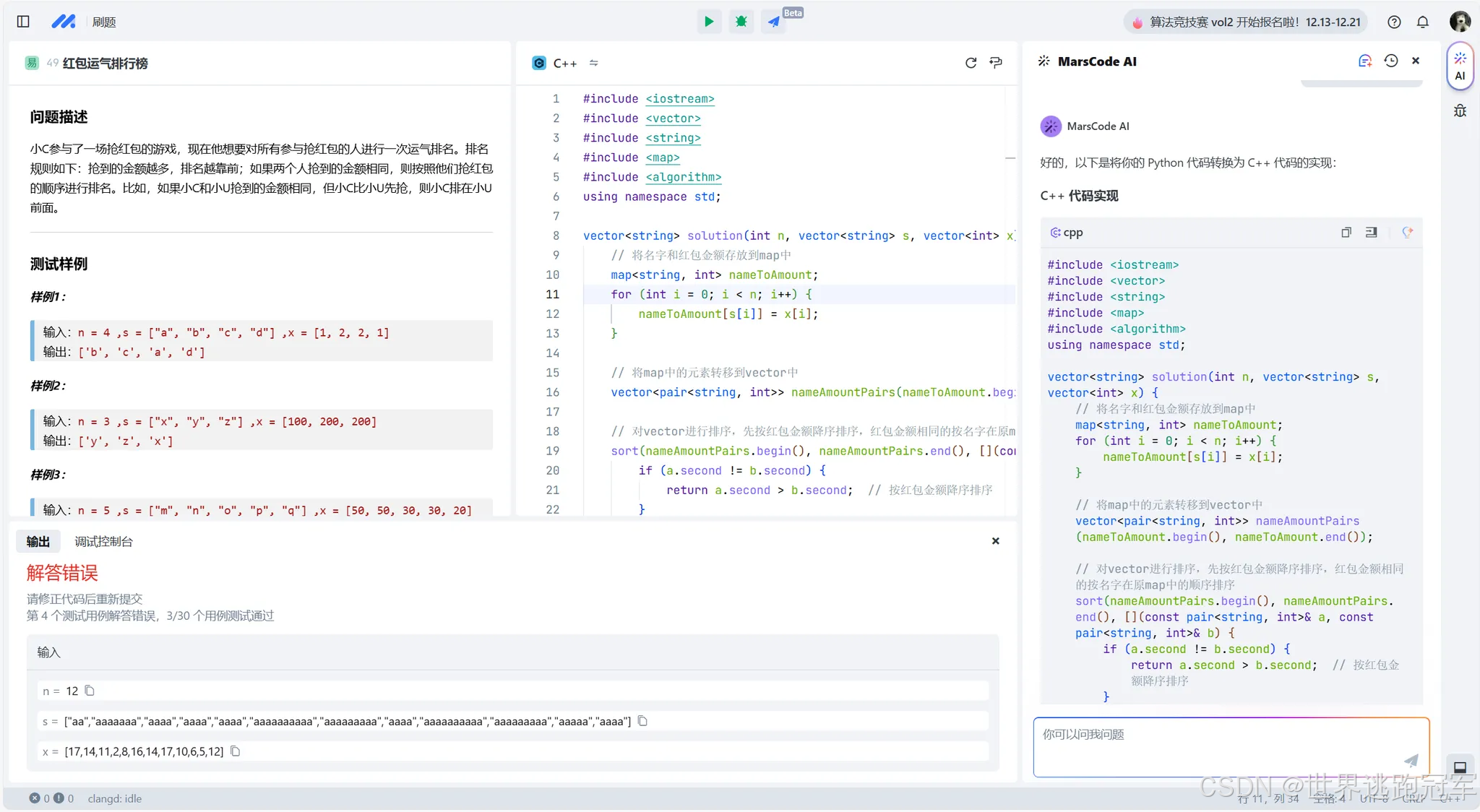Click the switch-language arrows beside C++
The width and height of the screenshot is (1480, 812).
click(x=594, y=63)
